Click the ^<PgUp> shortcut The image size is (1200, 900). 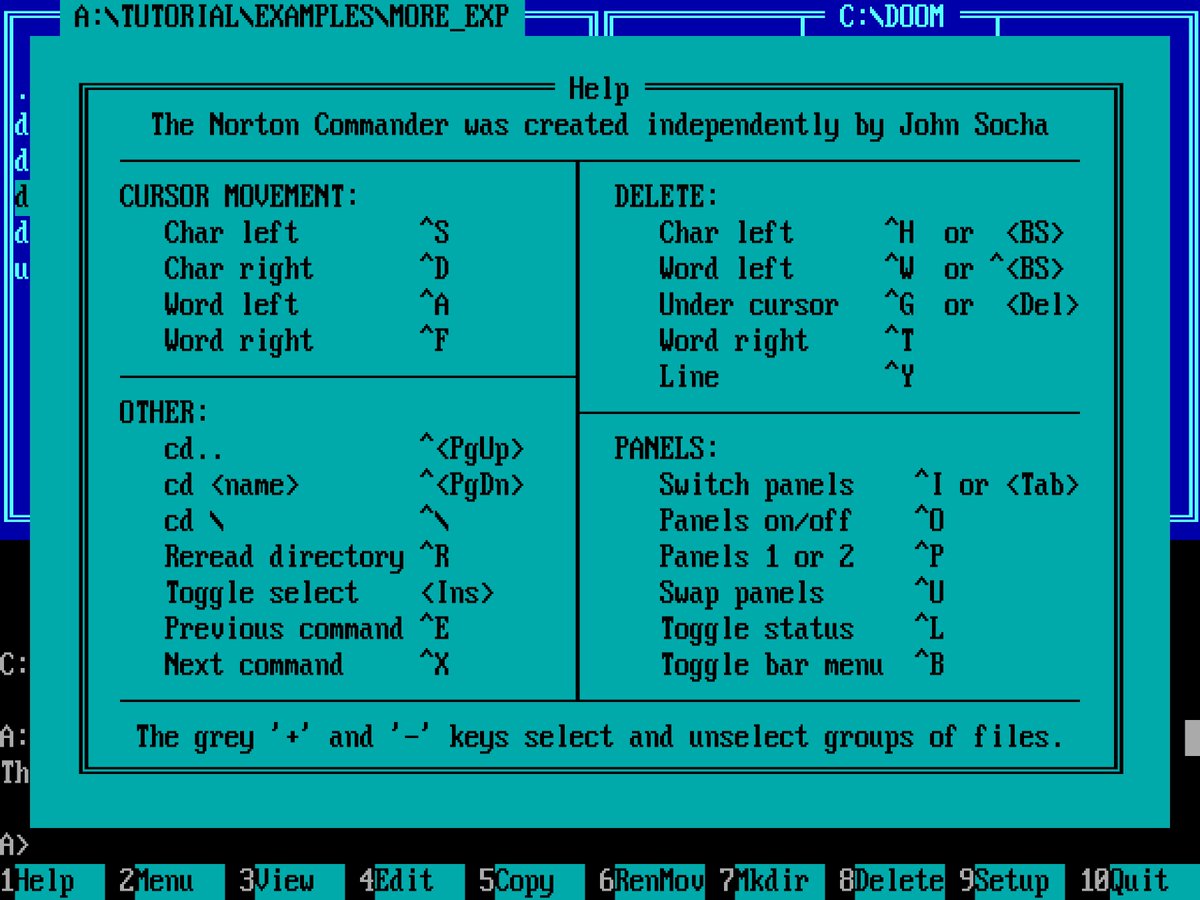point(472,449)
